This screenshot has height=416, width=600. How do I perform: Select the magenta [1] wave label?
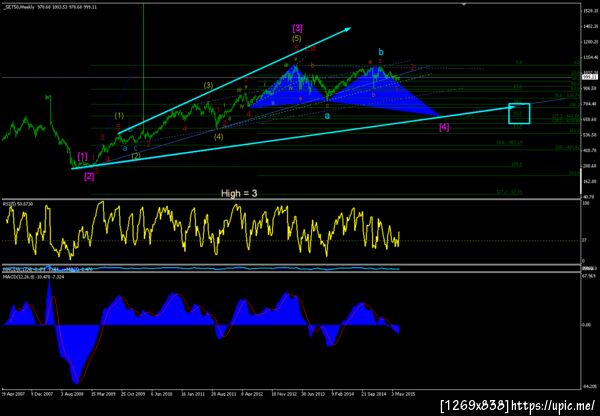83,156
